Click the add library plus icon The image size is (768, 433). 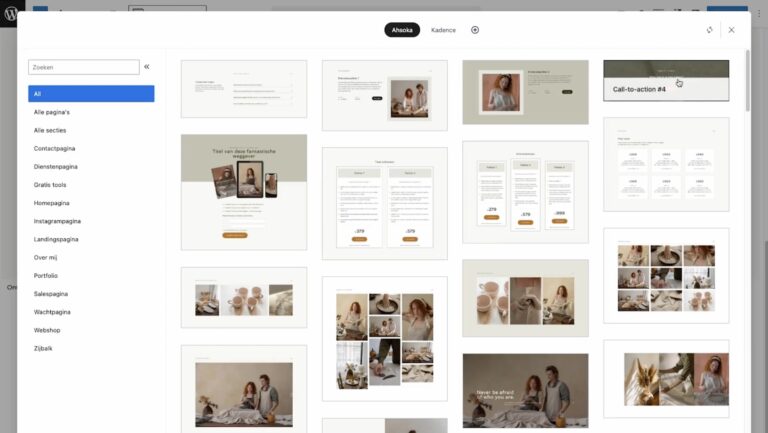click(x=475, y=30)
